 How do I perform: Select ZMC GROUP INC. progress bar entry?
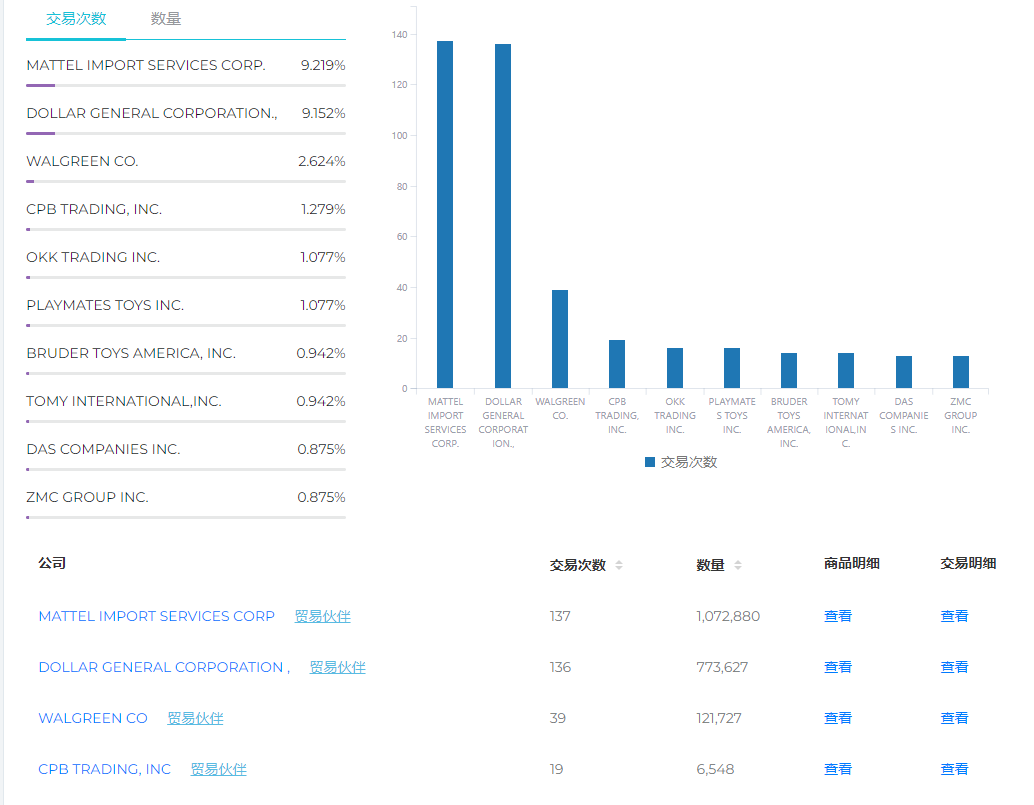coord(185,516)
